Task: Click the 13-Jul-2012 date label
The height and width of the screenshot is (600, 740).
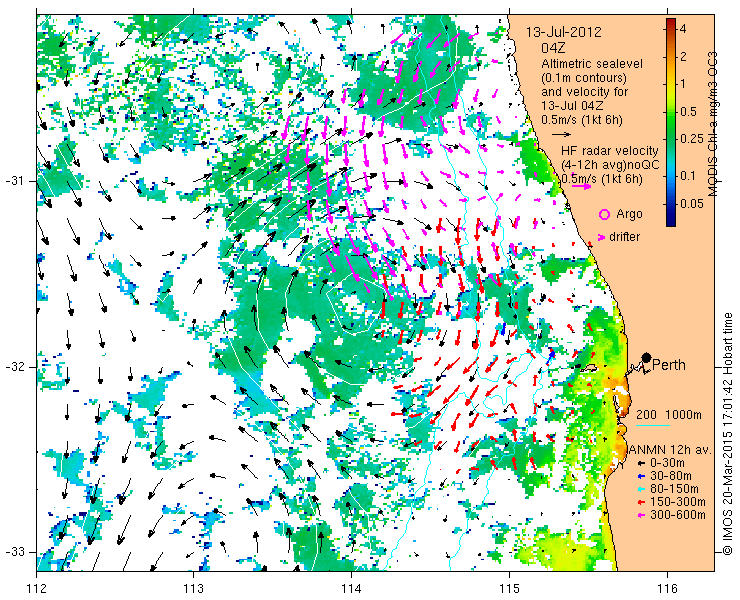Action: pyautogui.click(x=564, y=32)
